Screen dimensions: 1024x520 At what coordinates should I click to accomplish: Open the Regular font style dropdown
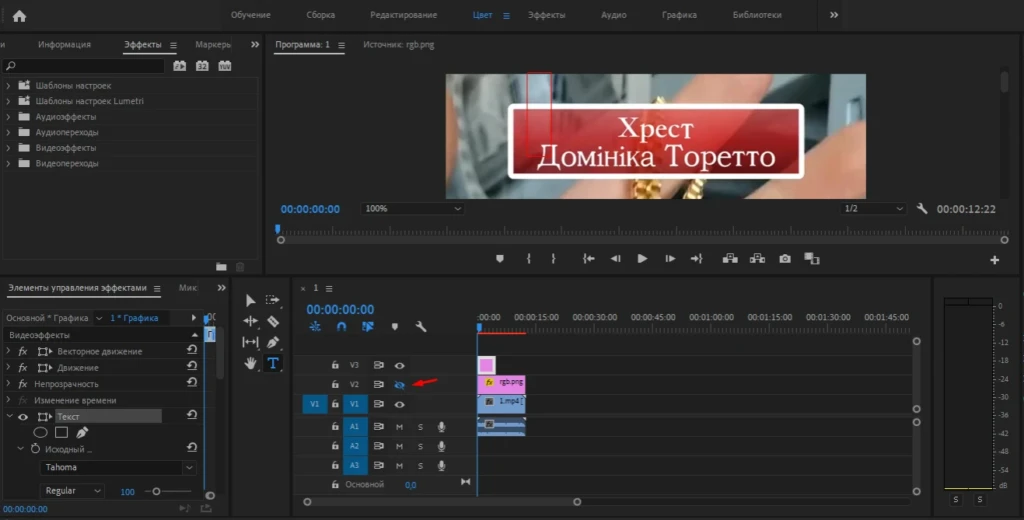[72, 491]
